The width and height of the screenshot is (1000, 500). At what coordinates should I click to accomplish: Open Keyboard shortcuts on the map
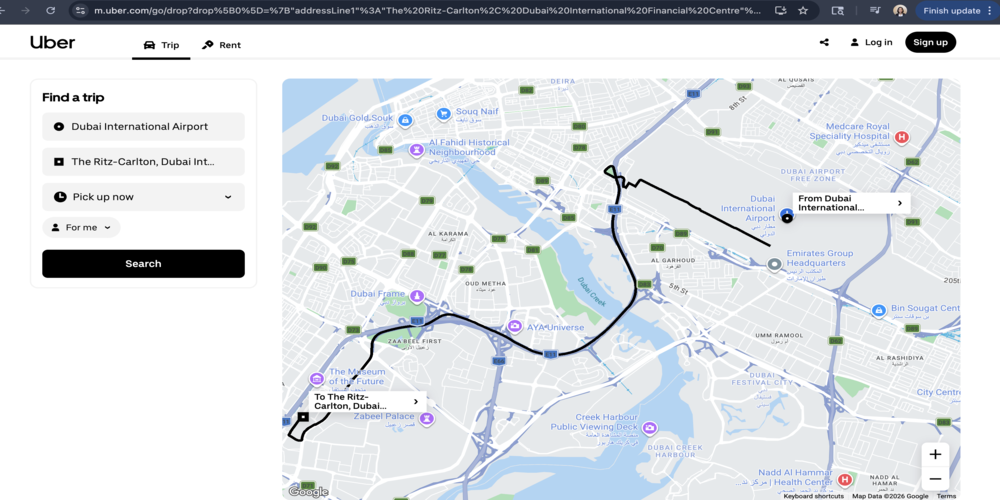click(813, 496)
